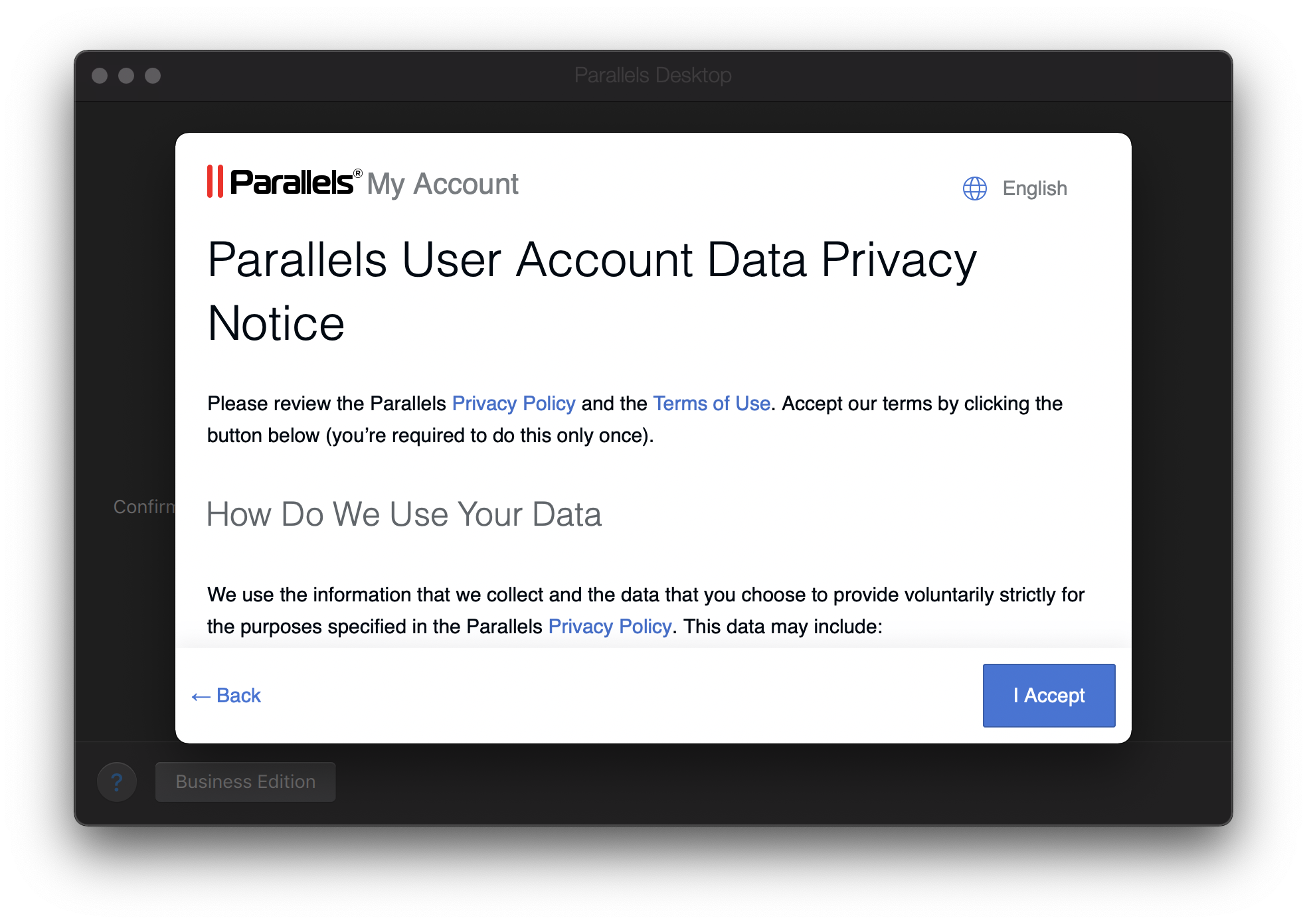Image resolution: width=1307 pixels, height=924 pixels.
Task: Click the red Parallels bars logo icon
Action: [215, 182]
